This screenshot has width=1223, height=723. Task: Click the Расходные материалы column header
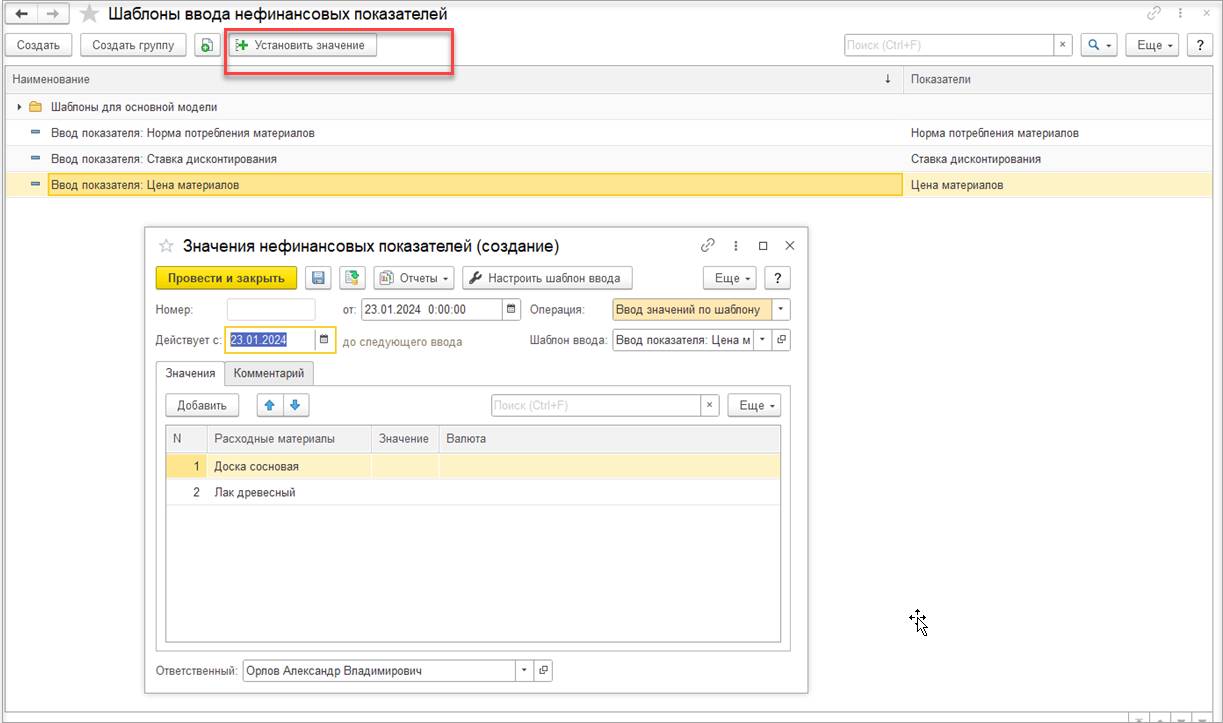click(x=289, y=438)
